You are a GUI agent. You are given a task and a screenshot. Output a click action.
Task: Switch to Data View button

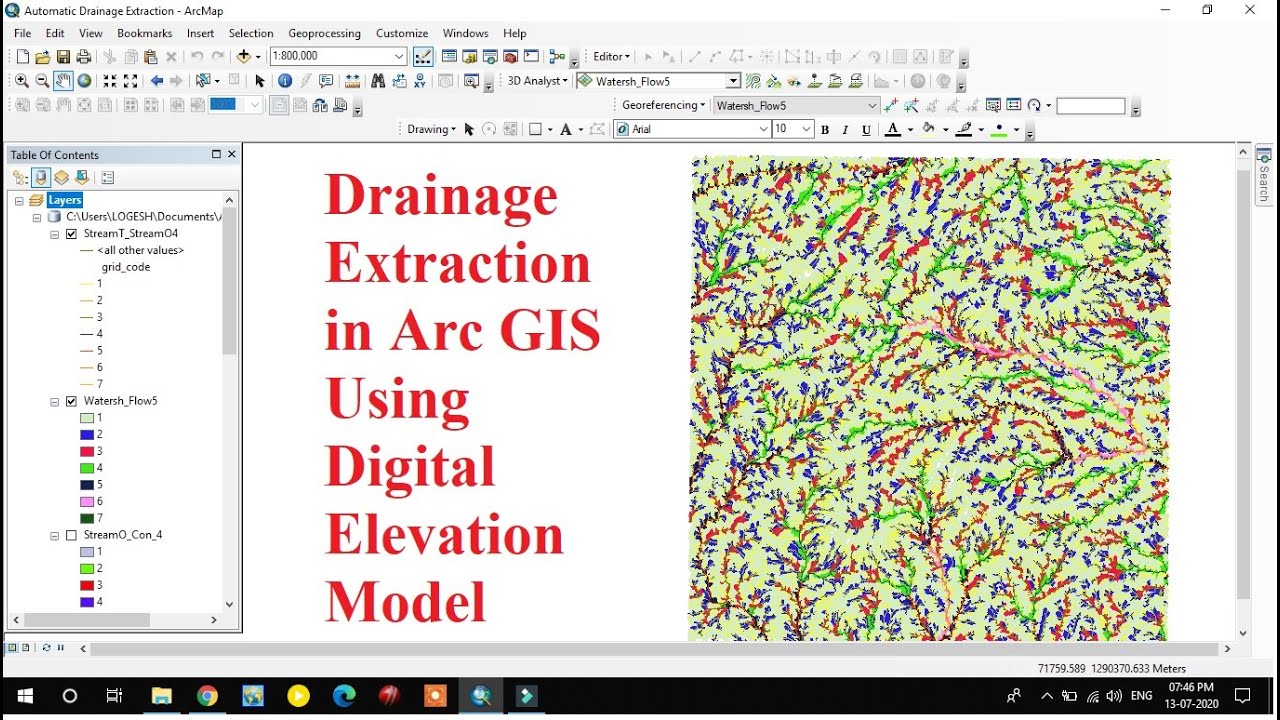click(x=13, y=648)
